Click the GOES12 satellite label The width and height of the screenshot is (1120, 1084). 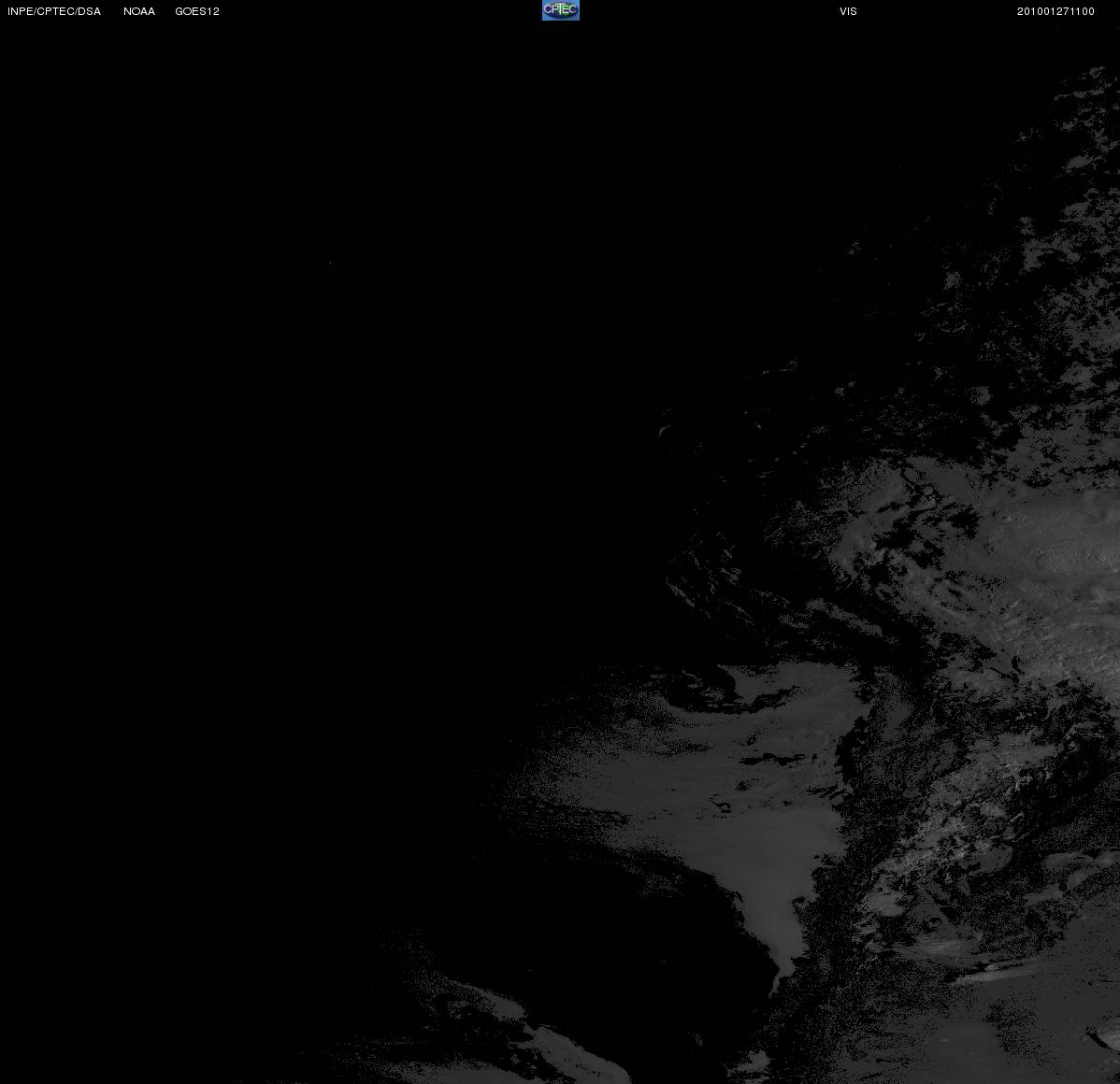coord(197,11)
